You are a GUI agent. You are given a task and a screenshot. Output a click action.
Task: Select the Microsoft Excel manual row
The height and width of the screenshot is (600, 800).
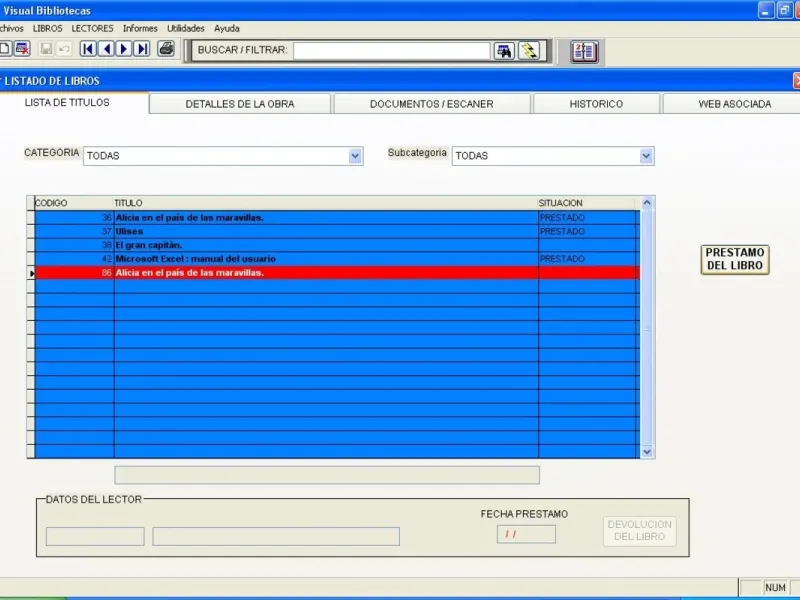pos(337,259)
